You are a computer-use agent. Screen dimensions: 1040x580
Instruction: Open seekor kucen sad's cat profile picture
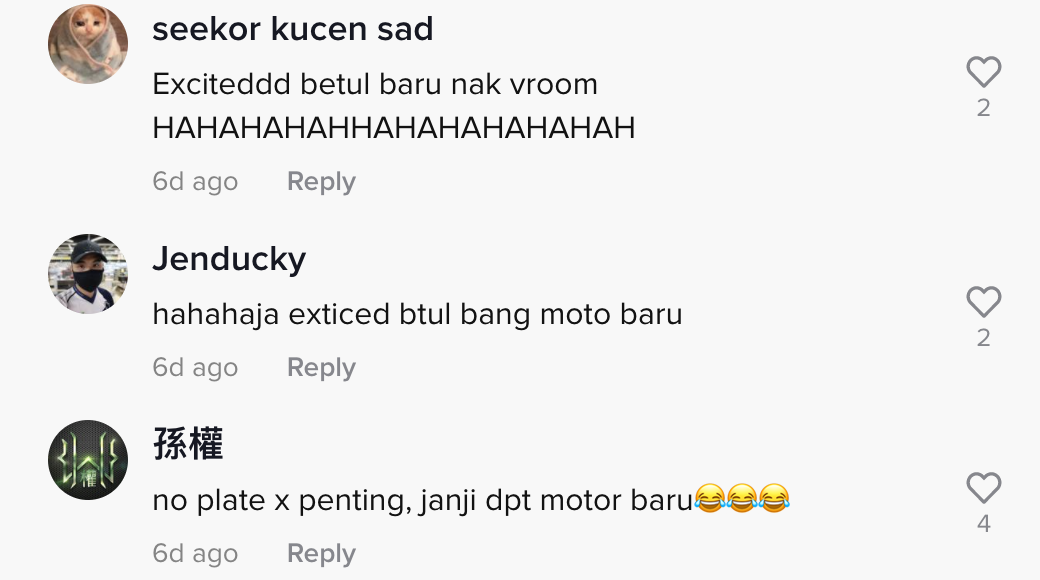click(x=88, y=44)
